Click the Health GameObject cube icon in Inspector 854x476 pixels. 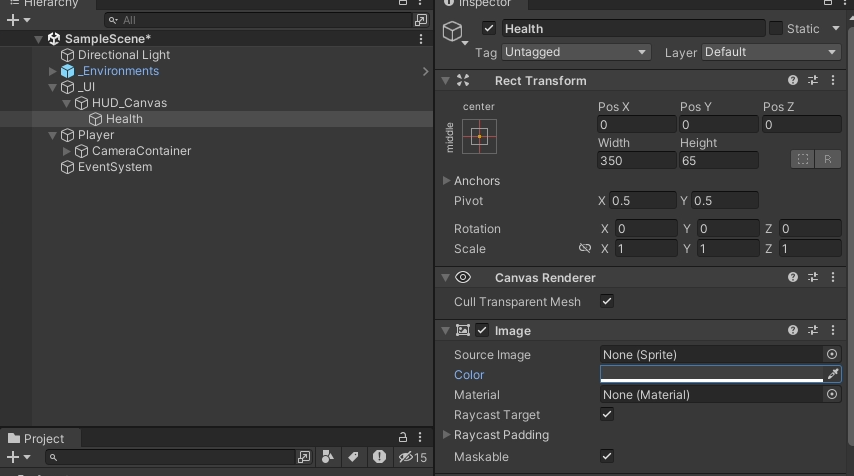pos(453,31)
